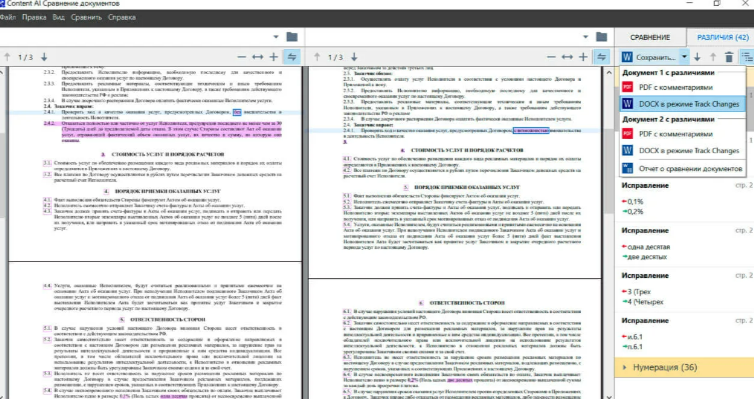Toggle synchronized scrolling in left pane

coord(292,57)
